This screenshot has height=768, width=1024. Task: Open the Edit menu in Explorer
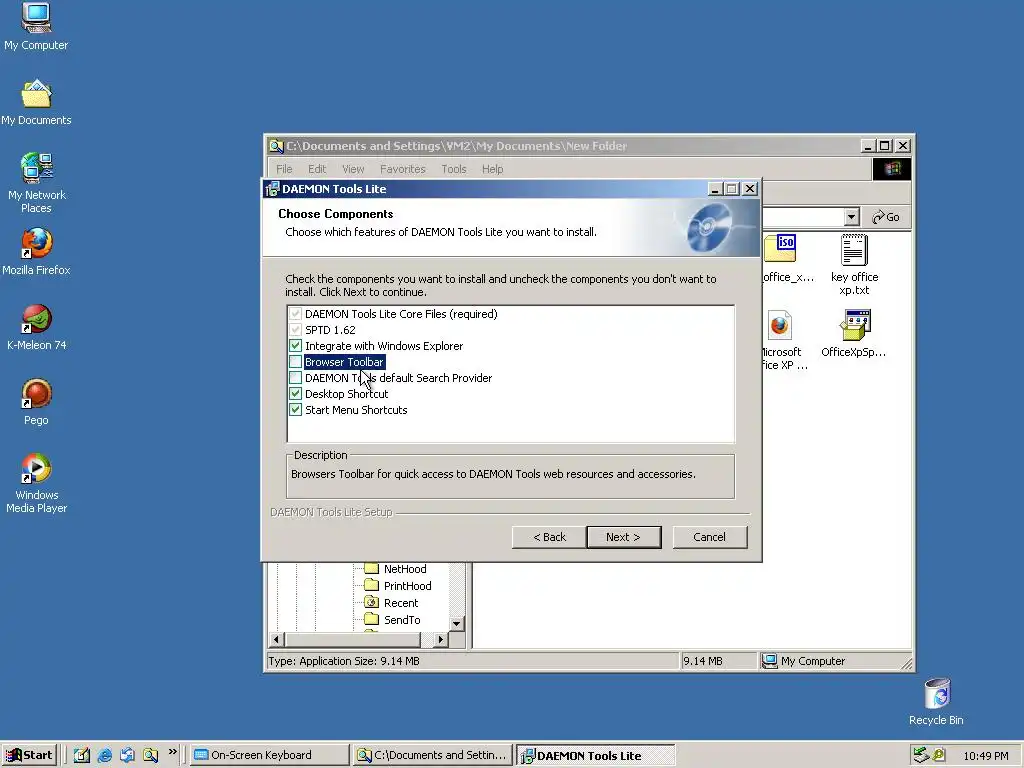click(317, 169)
